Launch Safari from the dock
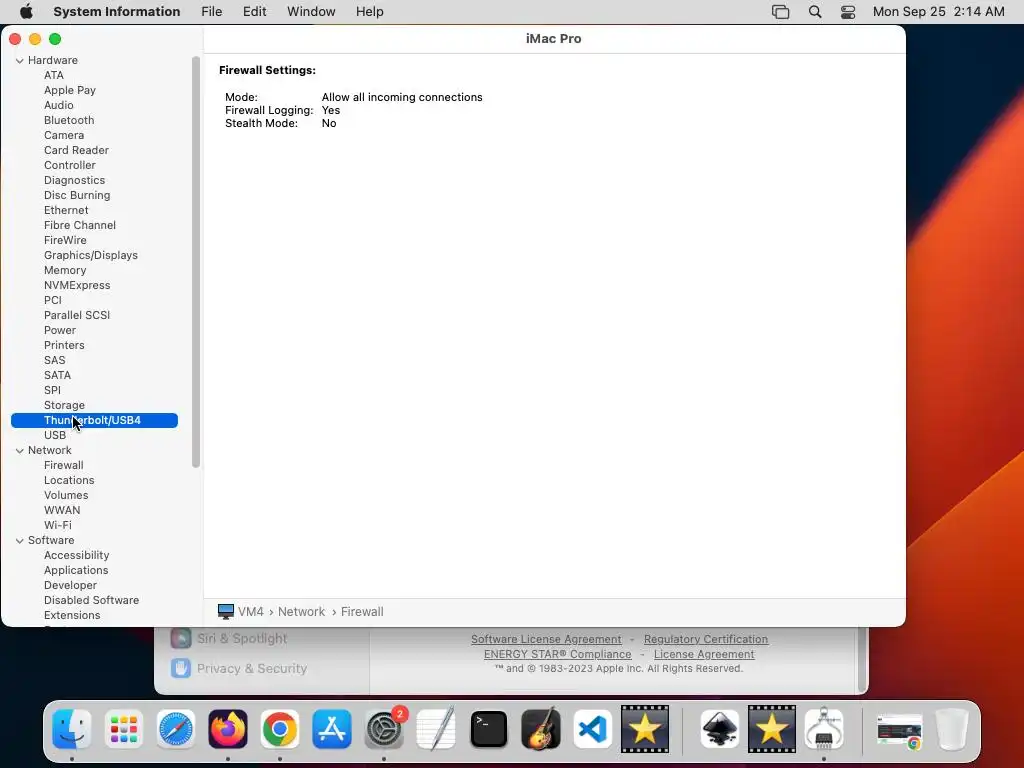The width and height of the screenshot is (1024, 768). click(x=176, y=729)
